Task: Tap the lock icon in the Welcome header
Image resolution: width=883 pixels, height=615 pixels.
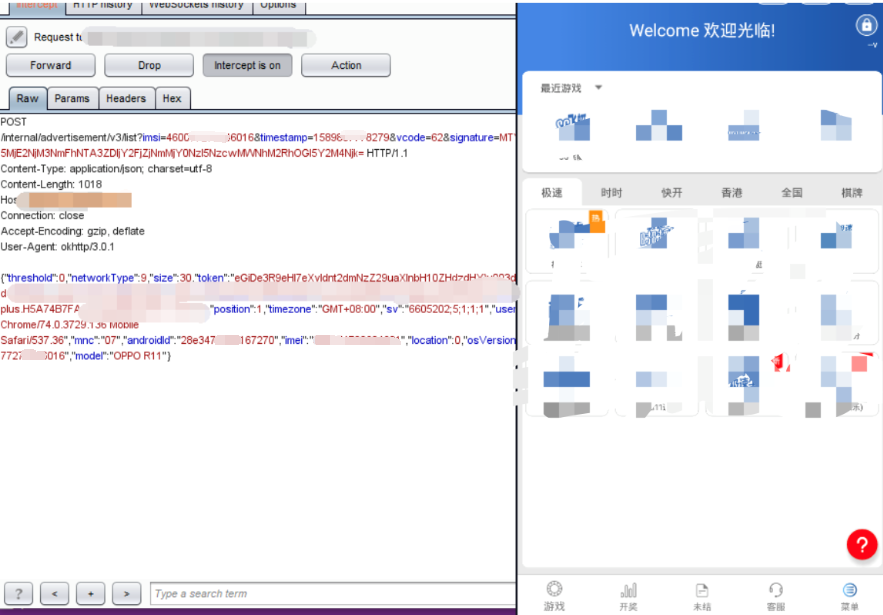Action: (x=866, y=25)
